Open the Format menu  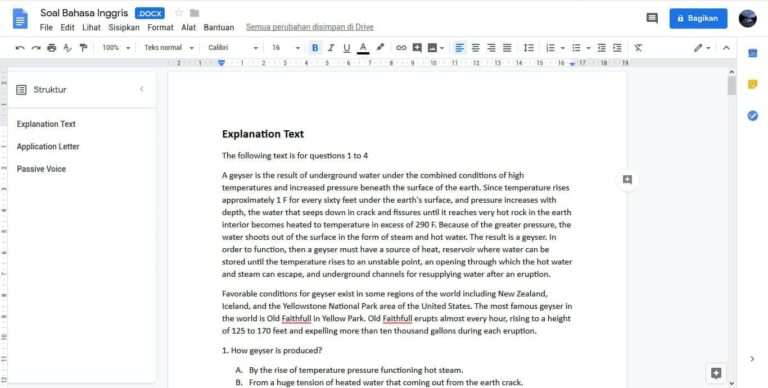tap(160, 27)
